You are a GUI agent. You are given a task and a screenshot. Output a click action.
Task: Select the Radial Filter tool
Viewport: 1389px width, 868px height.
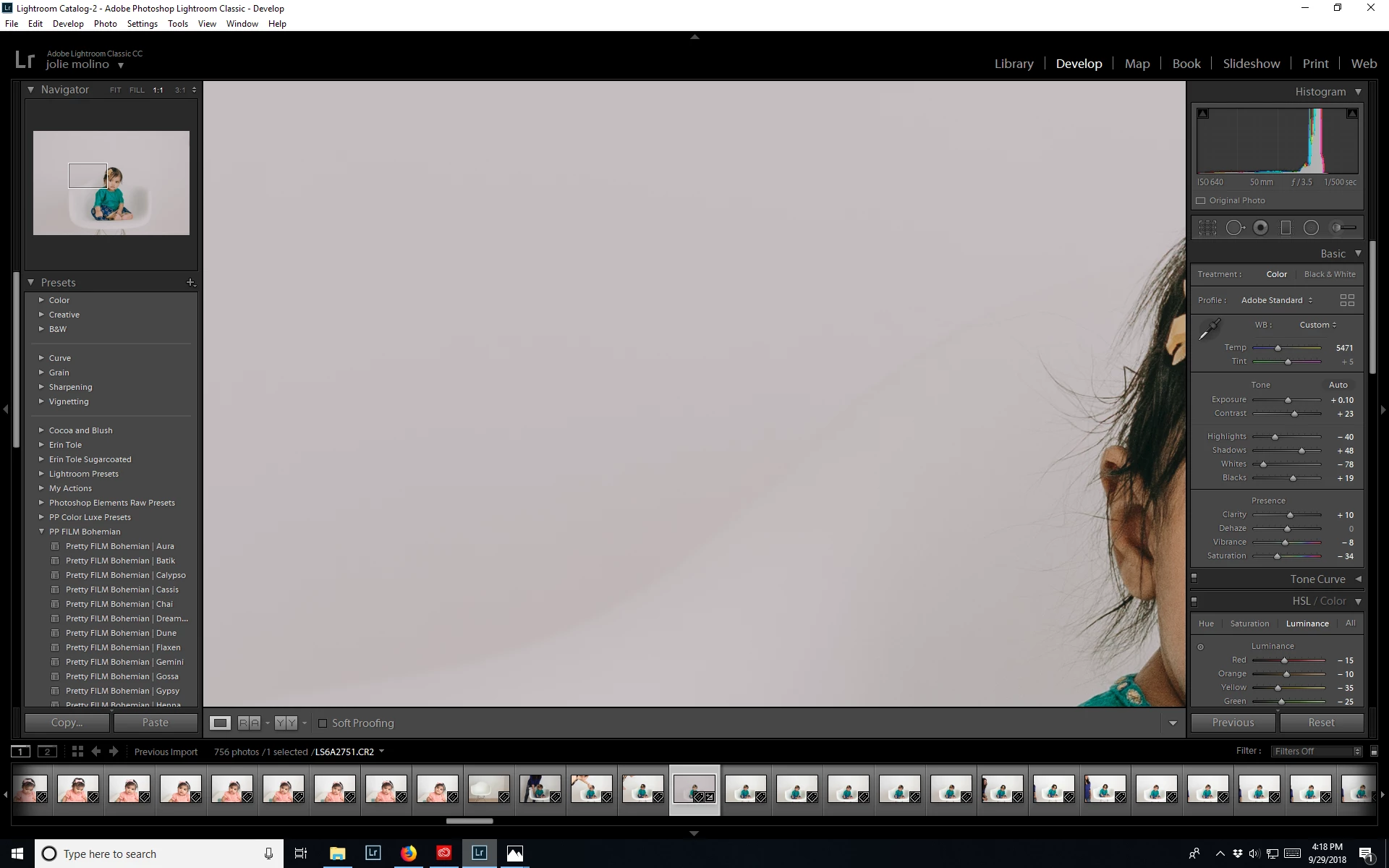pyautogui.click(x=1311, y=228)
